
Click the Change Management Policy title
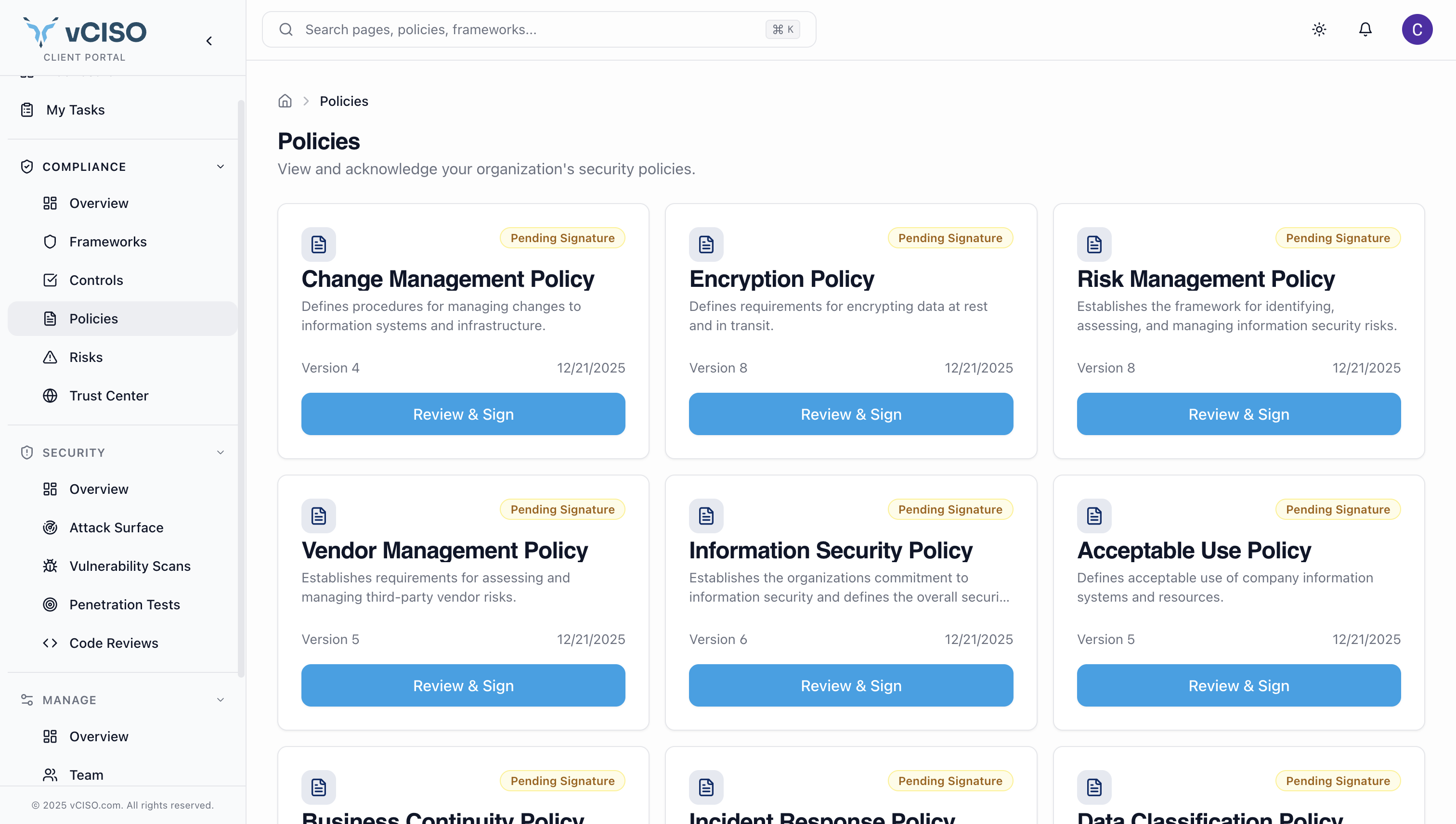(x=447, y=279)
